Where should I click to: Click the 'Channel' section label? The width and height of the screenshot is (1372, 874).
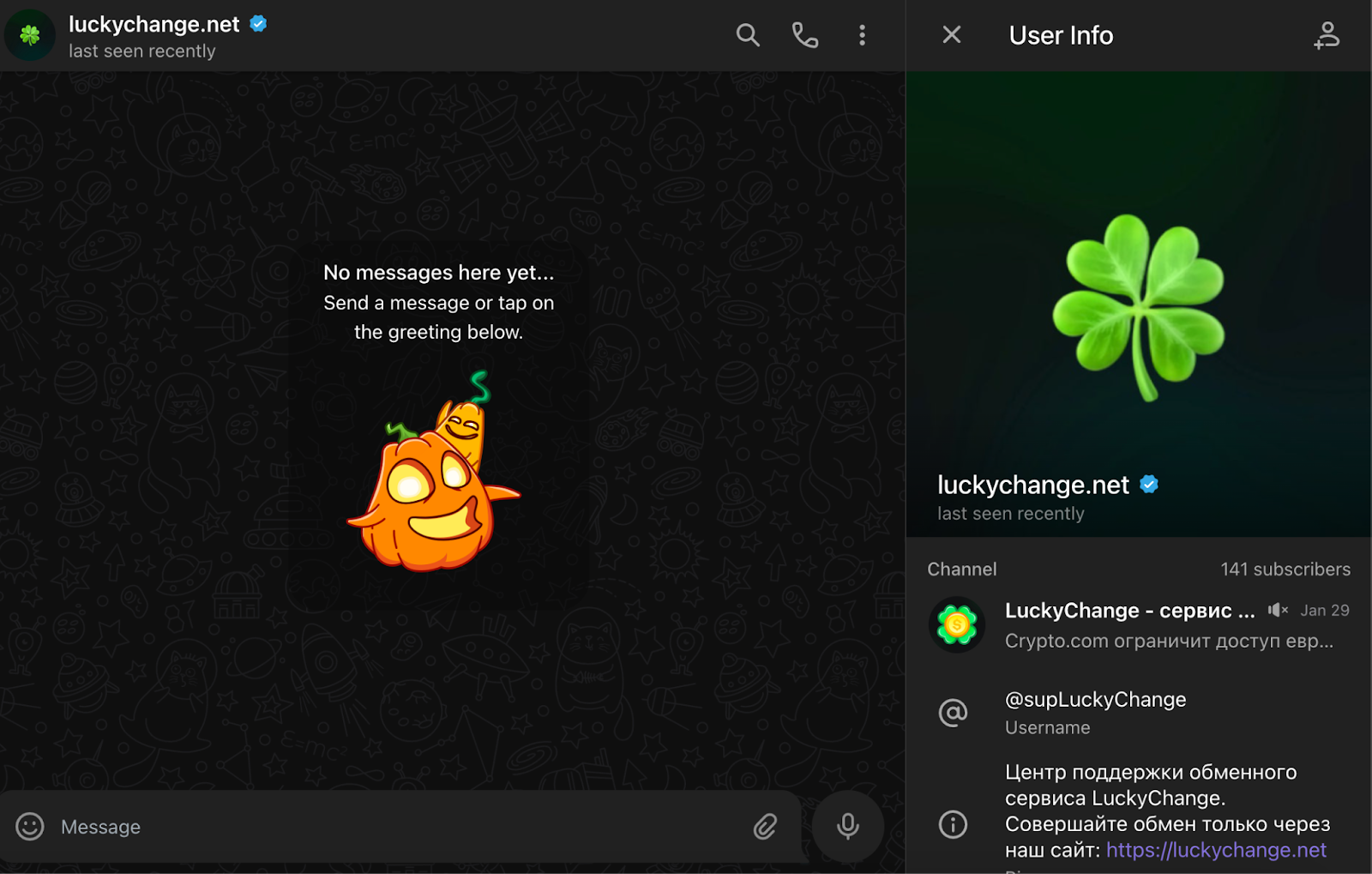pyautogui.click(x=962, y=569)
